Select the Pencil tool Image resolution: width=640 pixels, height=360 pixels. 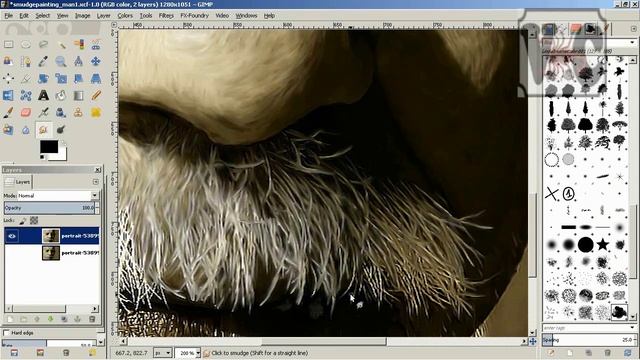point(96,96)
